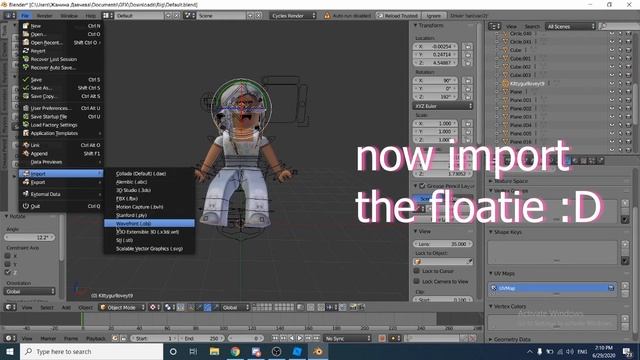Open the View menu in outliner header
The image size is (640, 360).
pos(511,27)
